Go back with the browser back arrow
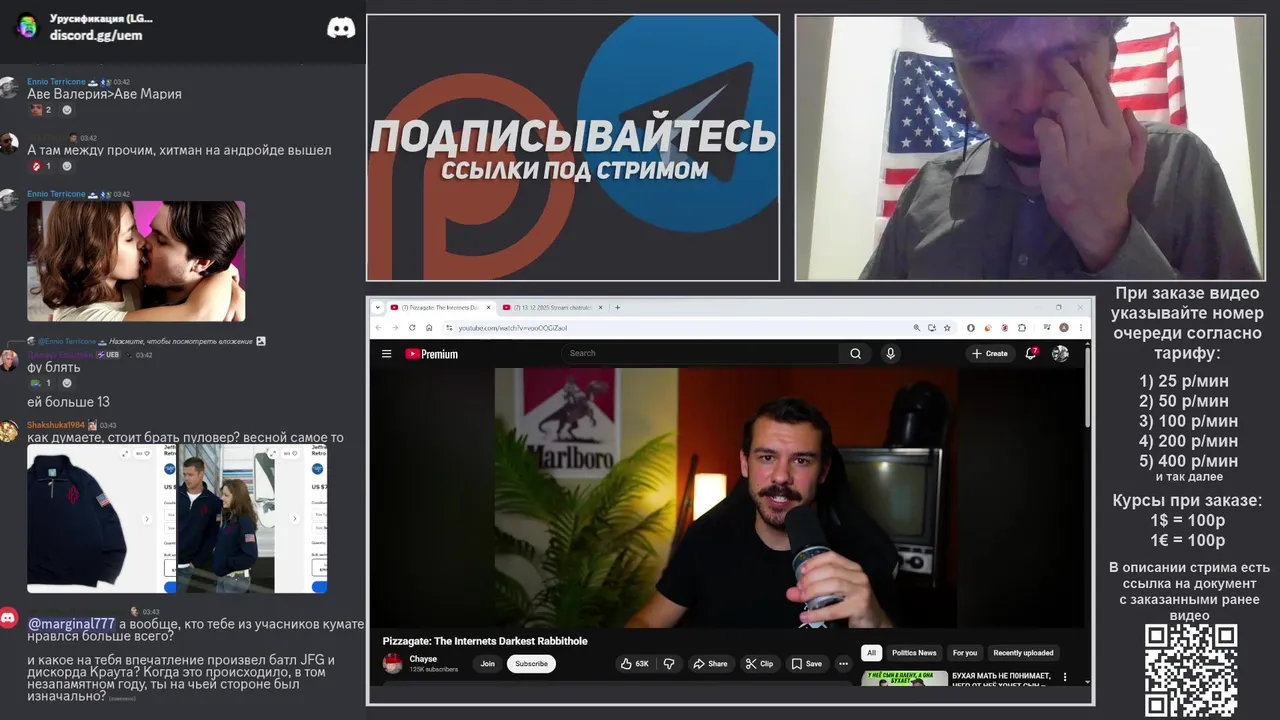 378,327
